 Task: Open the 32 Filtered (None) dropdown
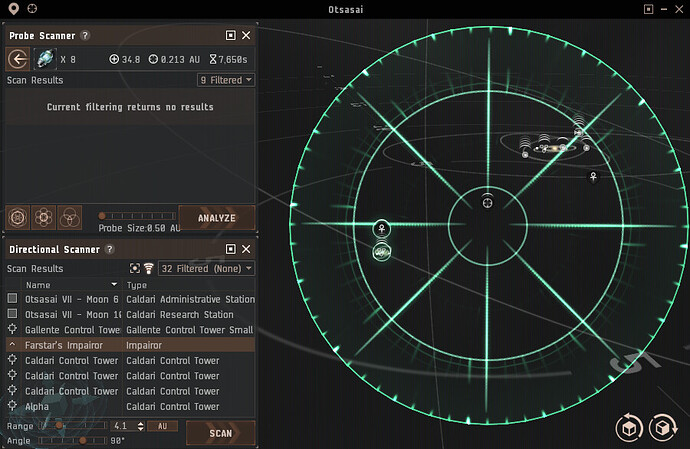[206, 269]
